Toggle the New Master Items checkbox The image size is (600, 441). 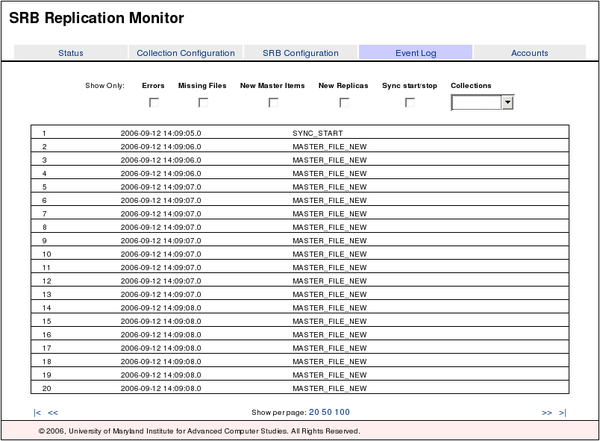coord(273,102)
